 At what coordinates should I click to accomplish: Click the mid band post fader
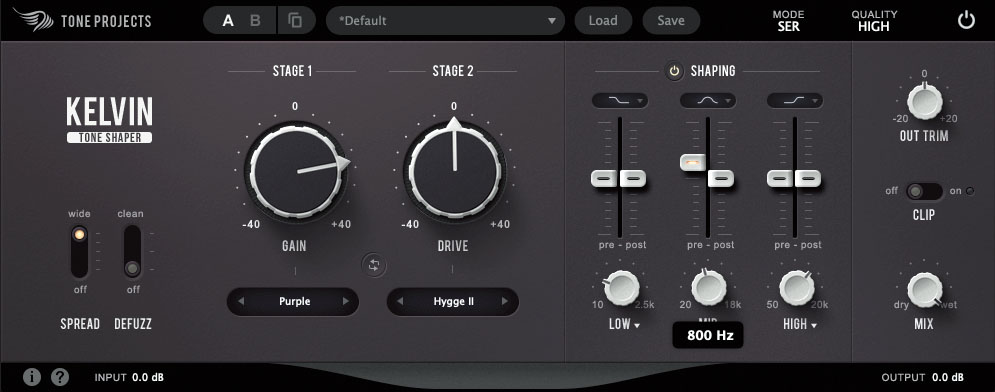click(x=721, y=178)
